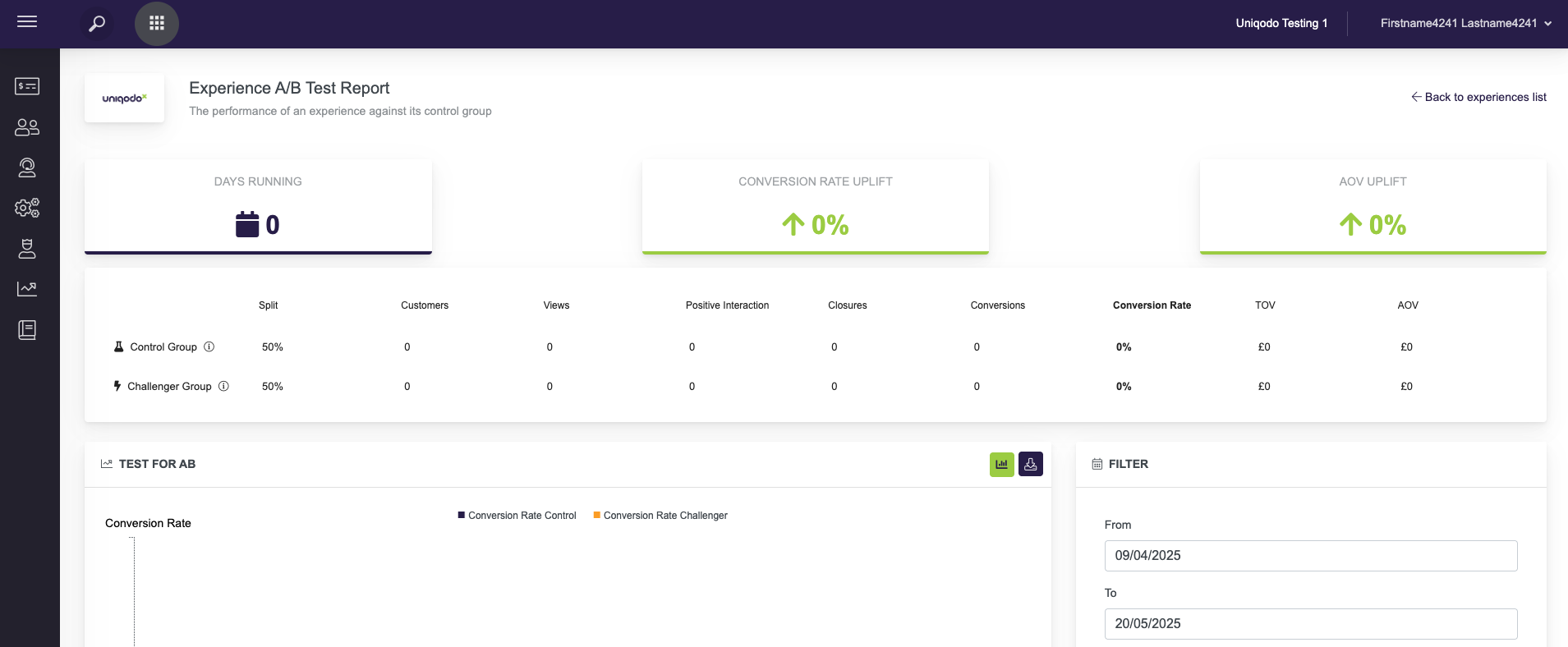Image resolution: width=1568 pixels, height=647 pixels.
Task: Click the download report button
Action: (1030, 464)
